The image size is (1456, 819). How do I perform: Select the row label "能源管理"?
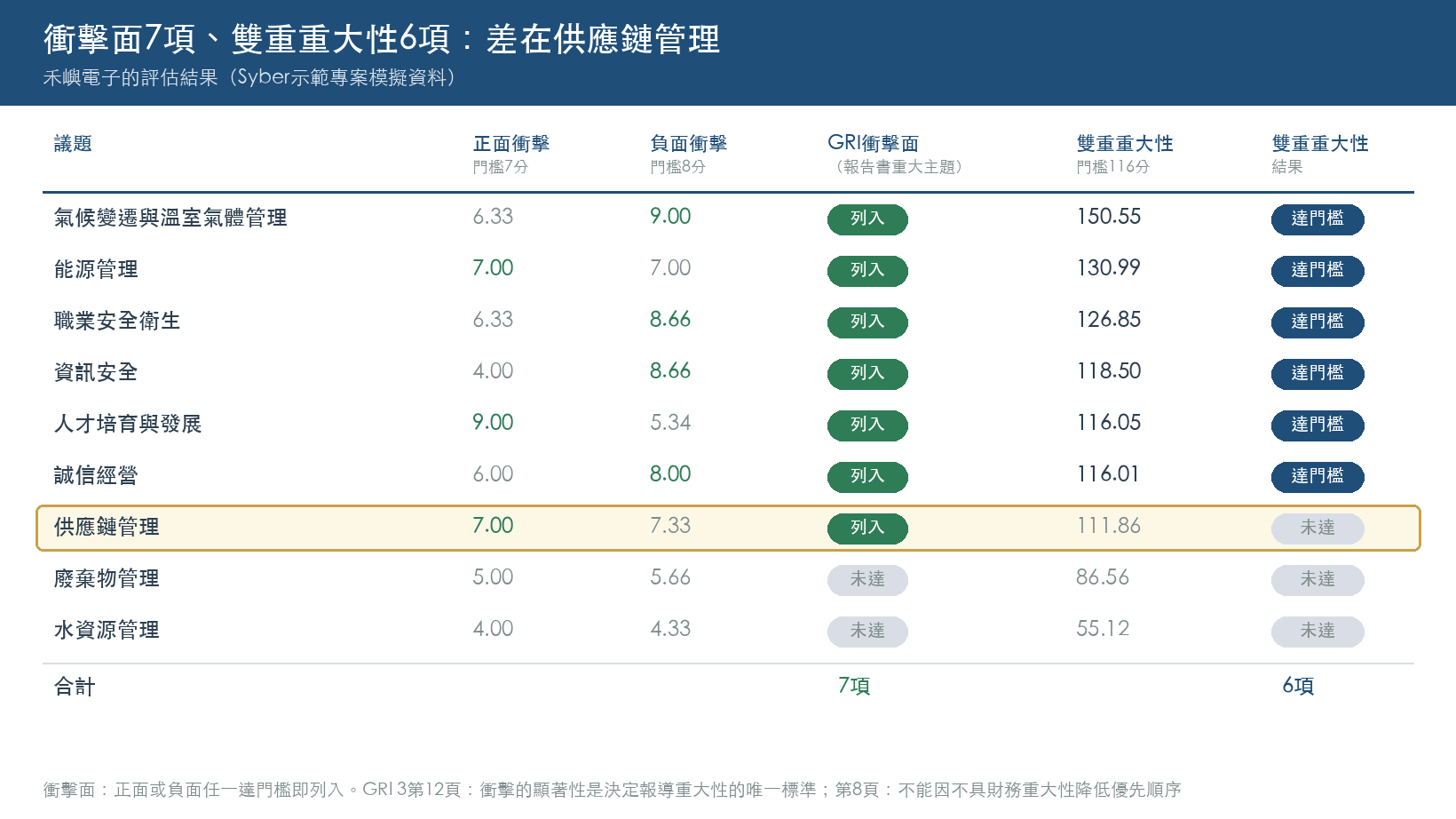(x=96, y=269)
